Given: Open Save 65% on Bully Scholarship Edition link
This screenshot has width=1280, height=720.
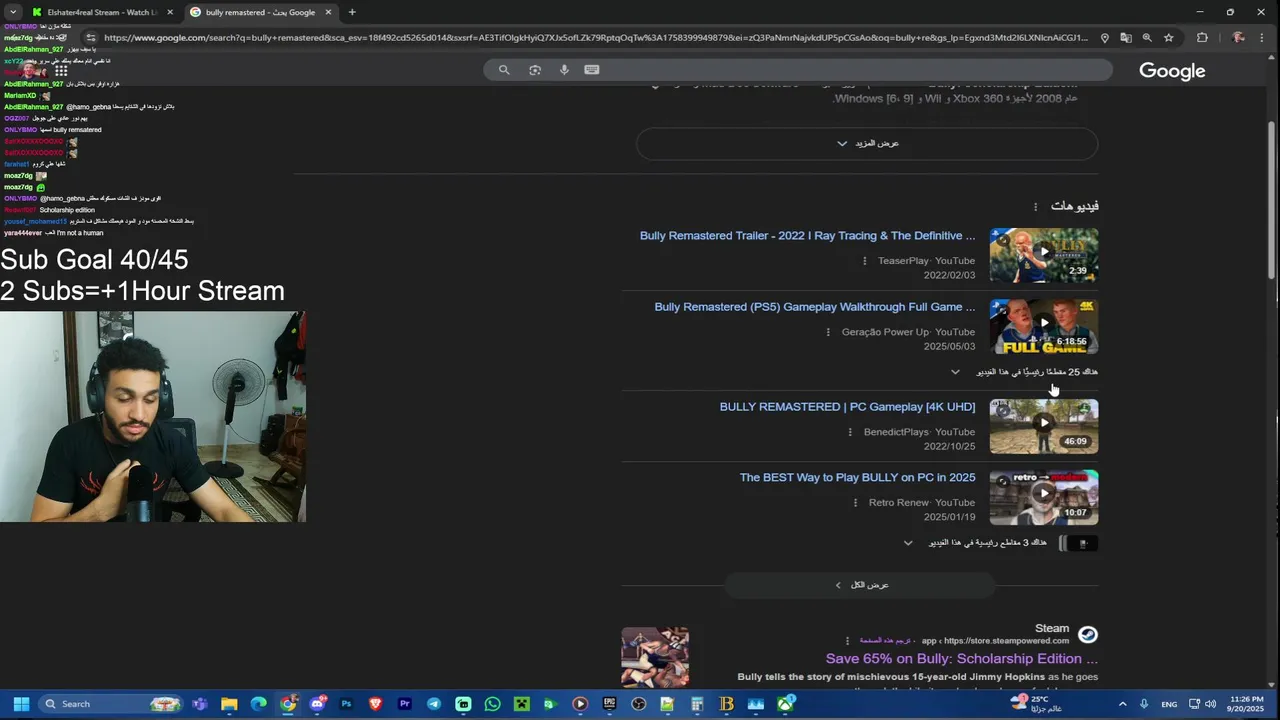Looking at the screenshot, I should click(961, 659).
